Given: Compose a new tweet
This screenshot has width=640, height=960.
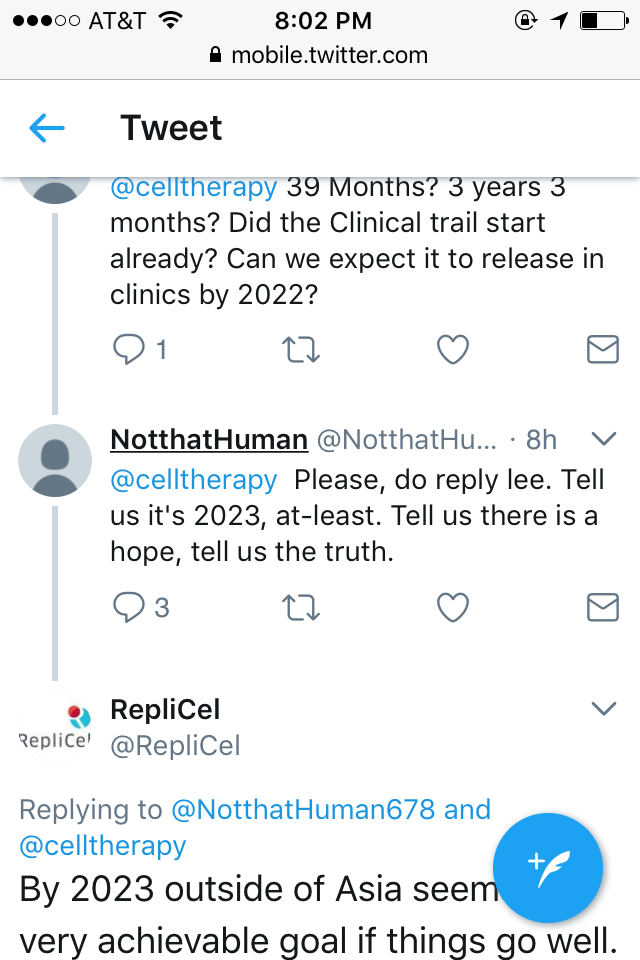Looking at the screenshot, I should pos(549,865).
